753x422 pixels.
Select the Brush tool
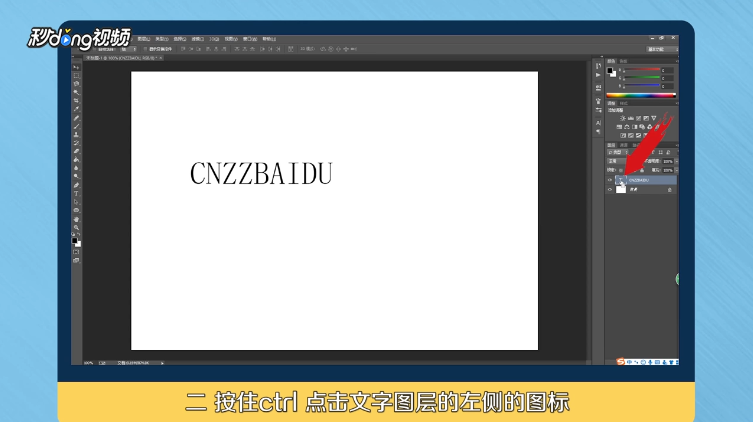(x=76, y=126)
